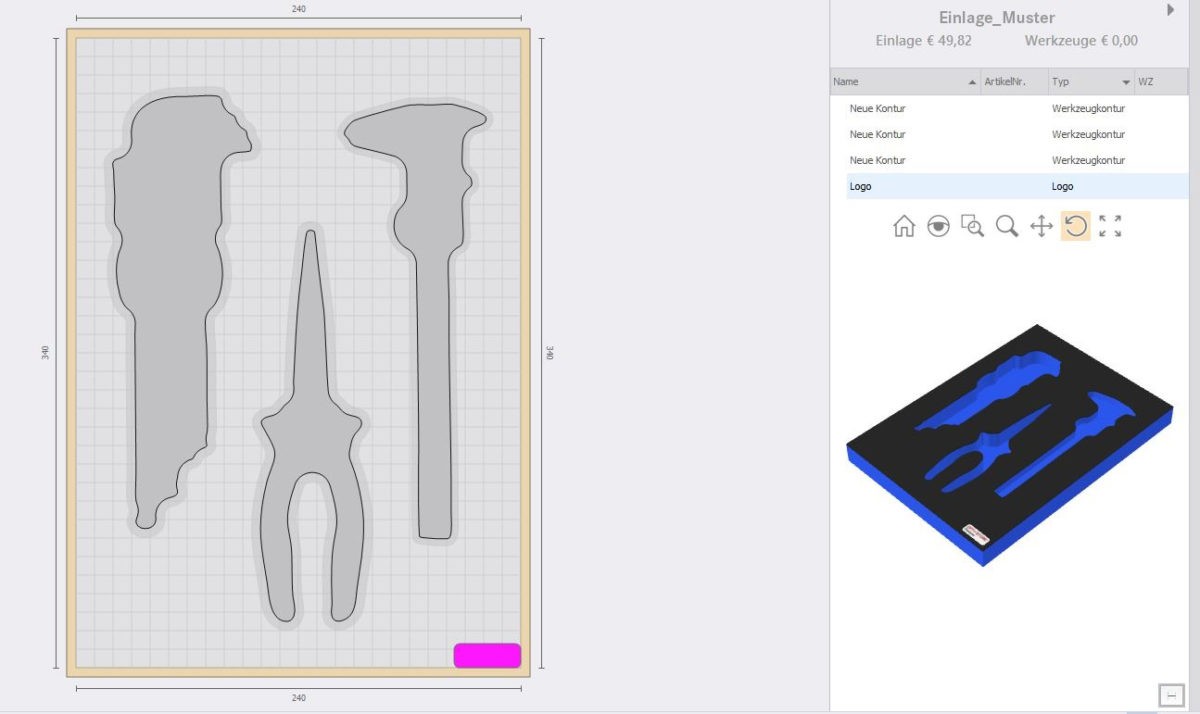The width and height of the screenshot is (1200, 714).
Task: Click the eye view icon
Action: coord(938,226)
